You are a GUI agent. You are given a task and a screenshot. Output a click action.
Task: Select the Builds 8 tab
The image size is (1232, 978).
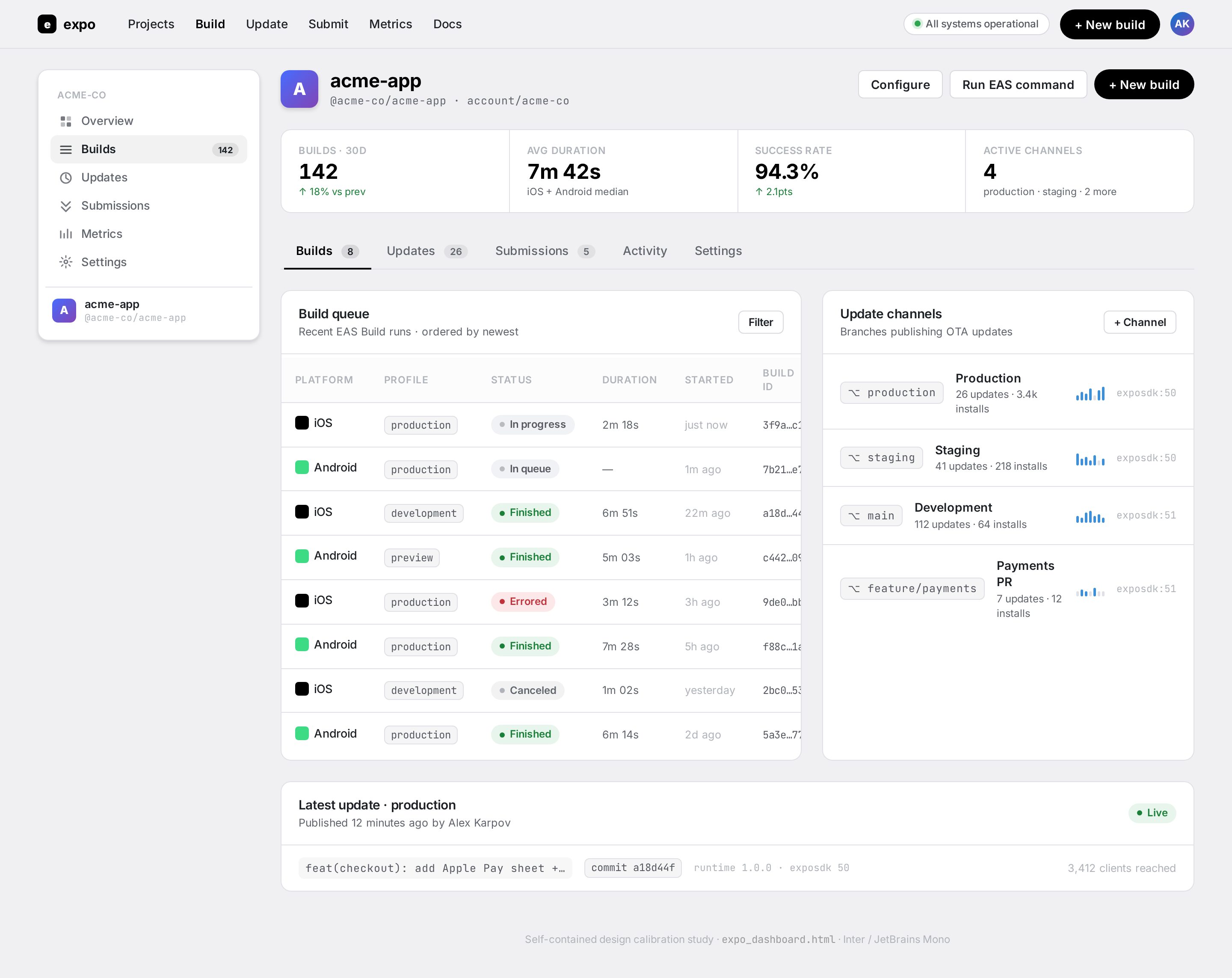coord(327,251)
